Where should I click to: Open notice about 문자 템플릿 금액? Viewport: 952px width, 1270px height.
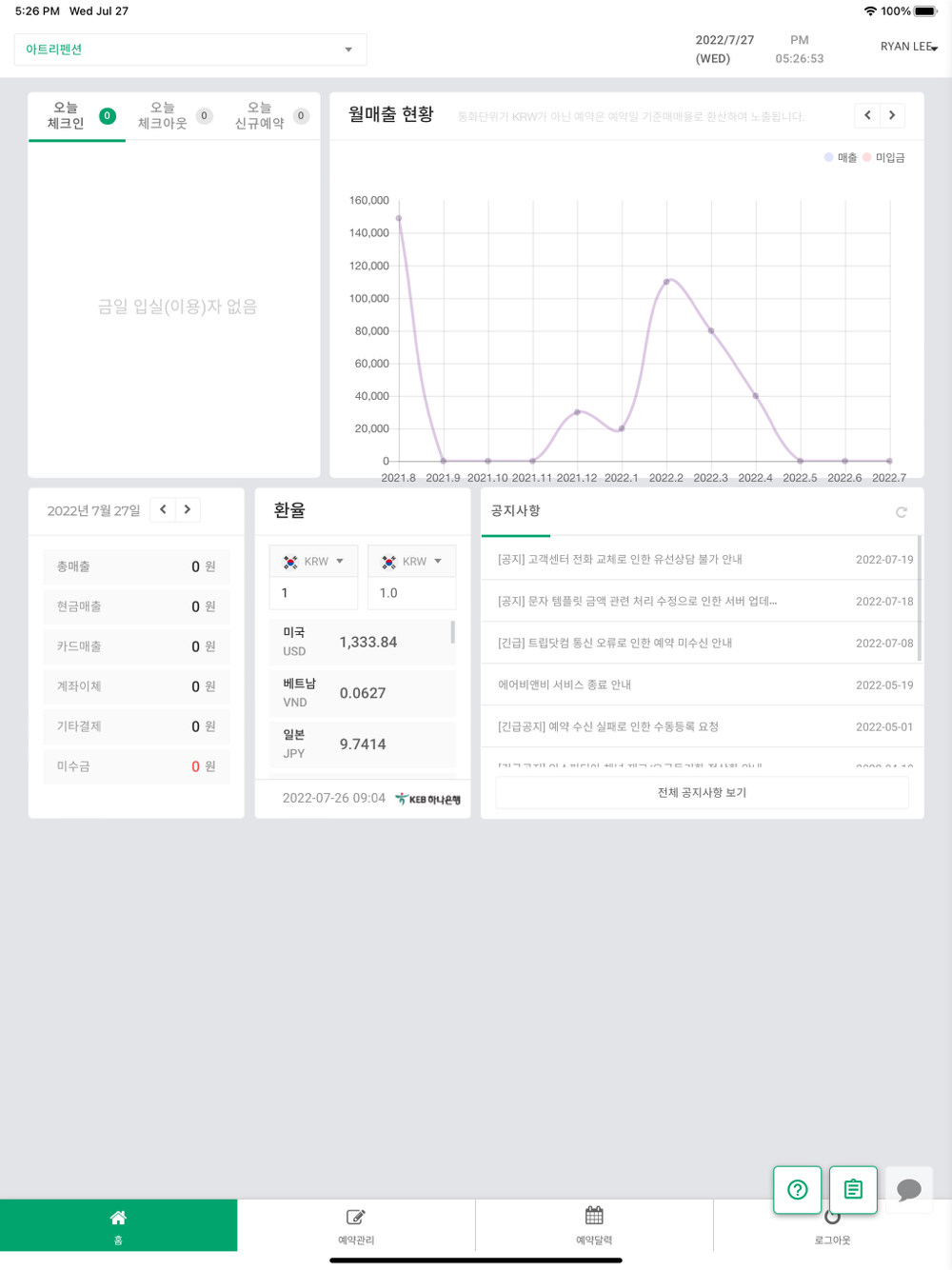[701, 602]
